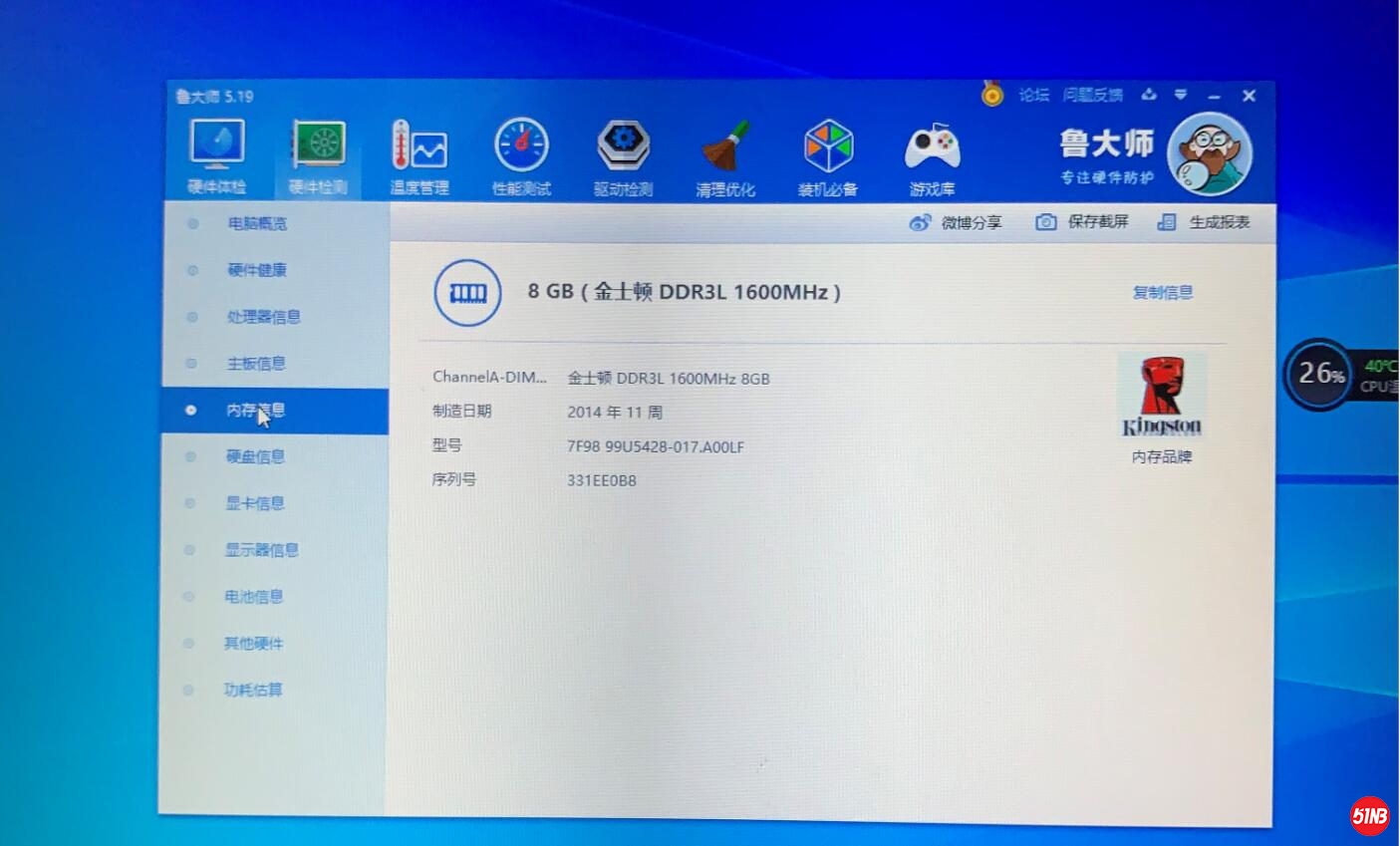1400x846 pixels.
Task: Select the 内存信息 memory info item
Action: (x=275, y=411)
